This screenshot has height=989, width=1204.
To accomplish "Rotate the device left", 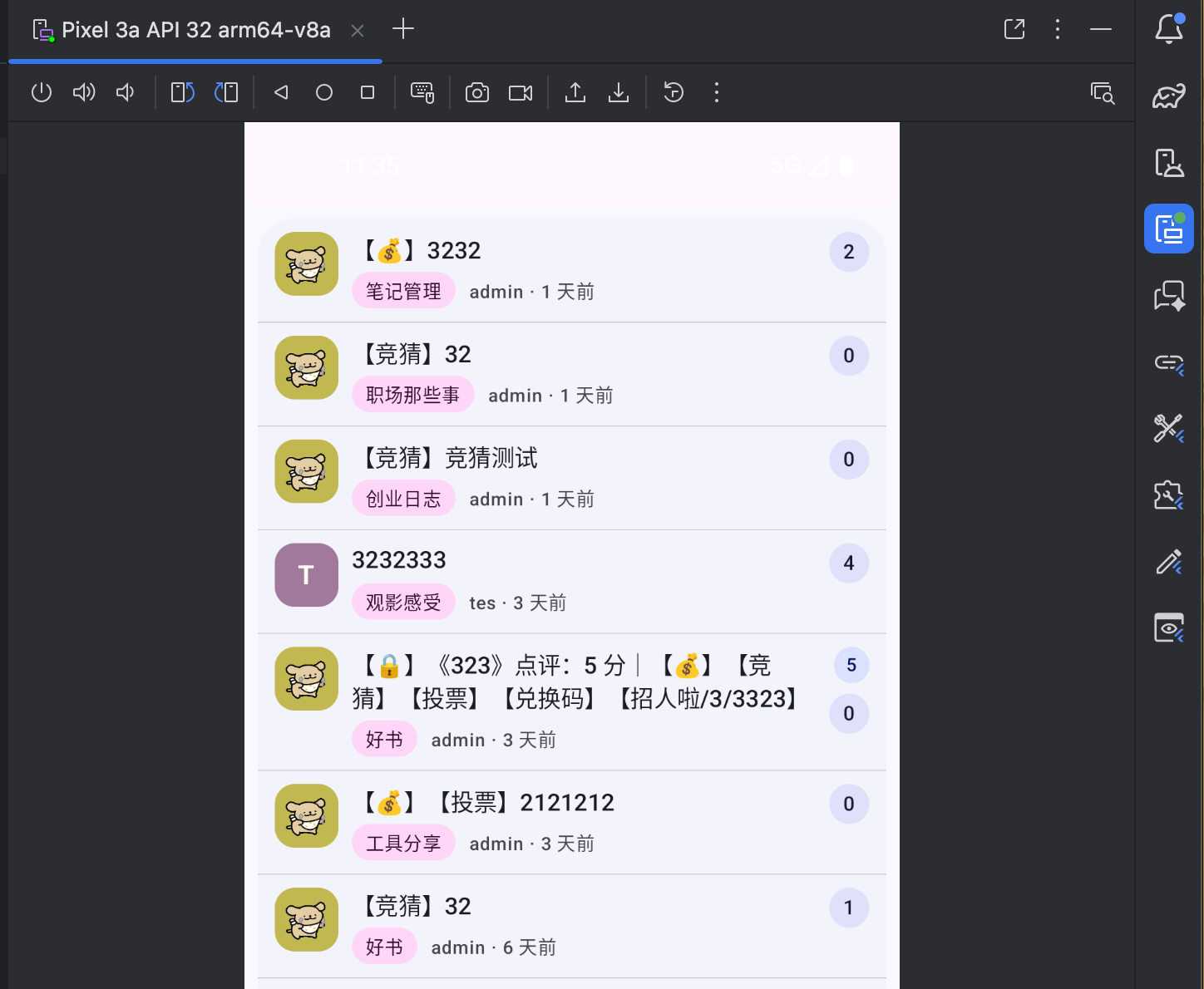I will pos(182,92).
